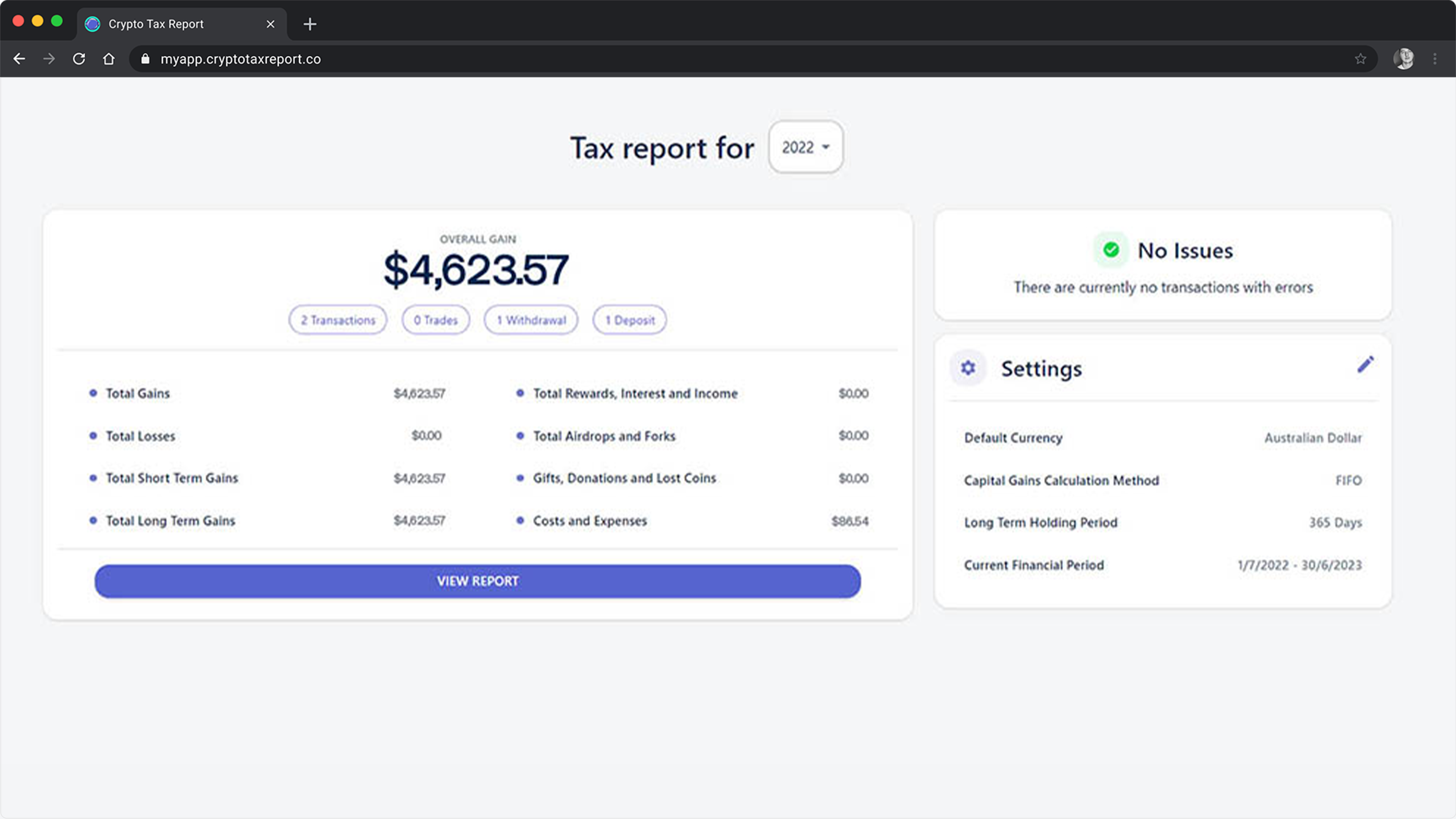Click the 1 Withdrawal pill
The width and height of the screenshot is (1456, 819).
[x=531, y=320]
